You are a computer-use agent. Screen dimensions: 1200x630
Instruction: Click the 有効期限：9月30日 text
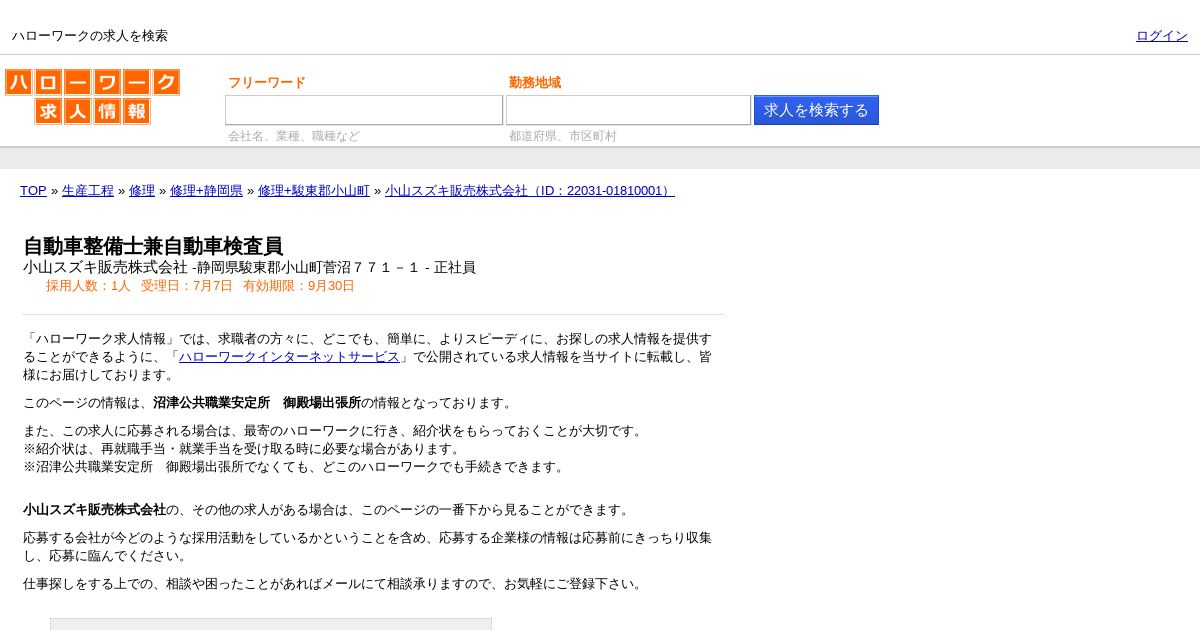[299, 286]
